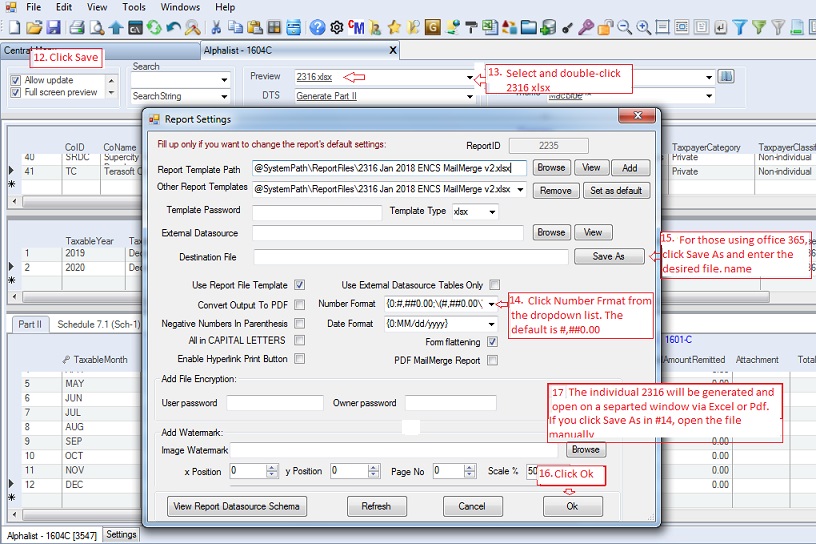
Task: Open the Number Format dropdown arrow
Action: 491,304
